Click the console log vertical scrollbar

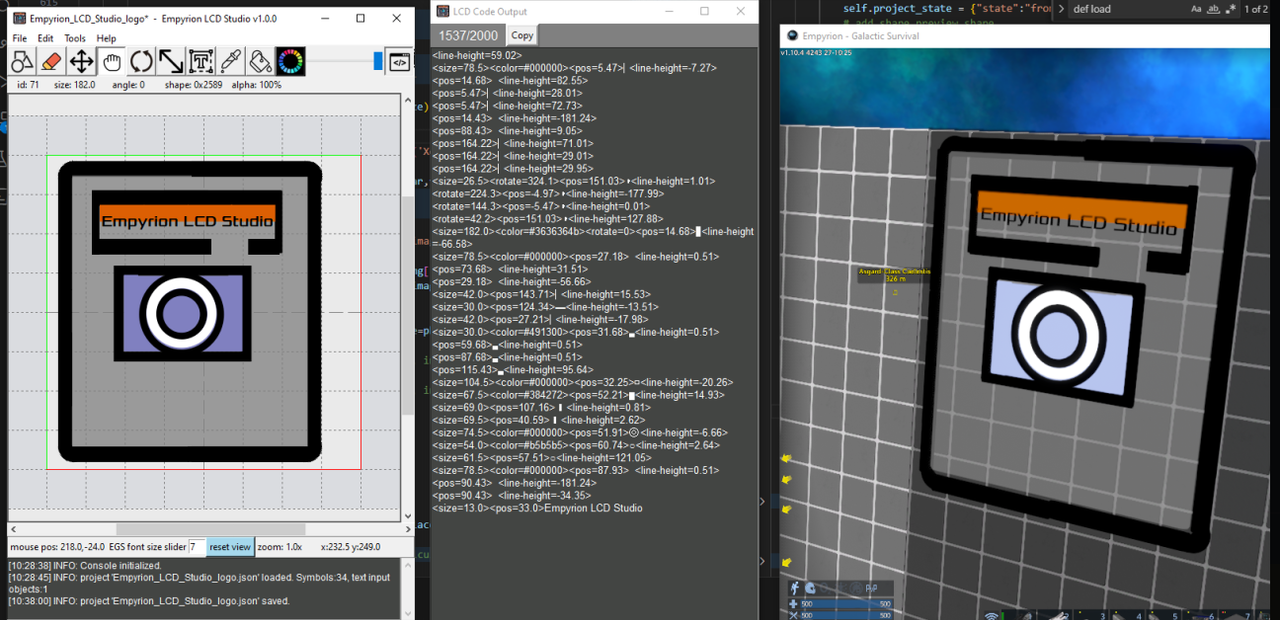coord(407,588)
